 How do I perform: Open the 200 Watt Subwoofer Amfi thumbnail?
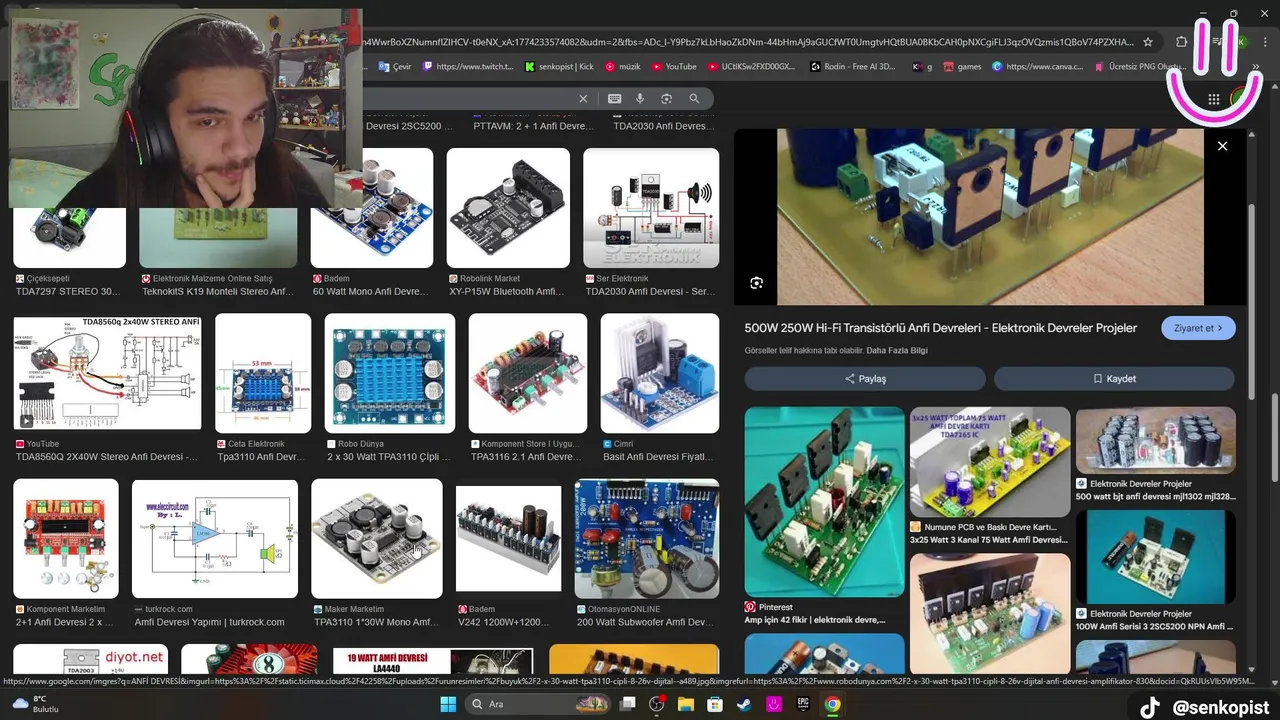point(647,539)
